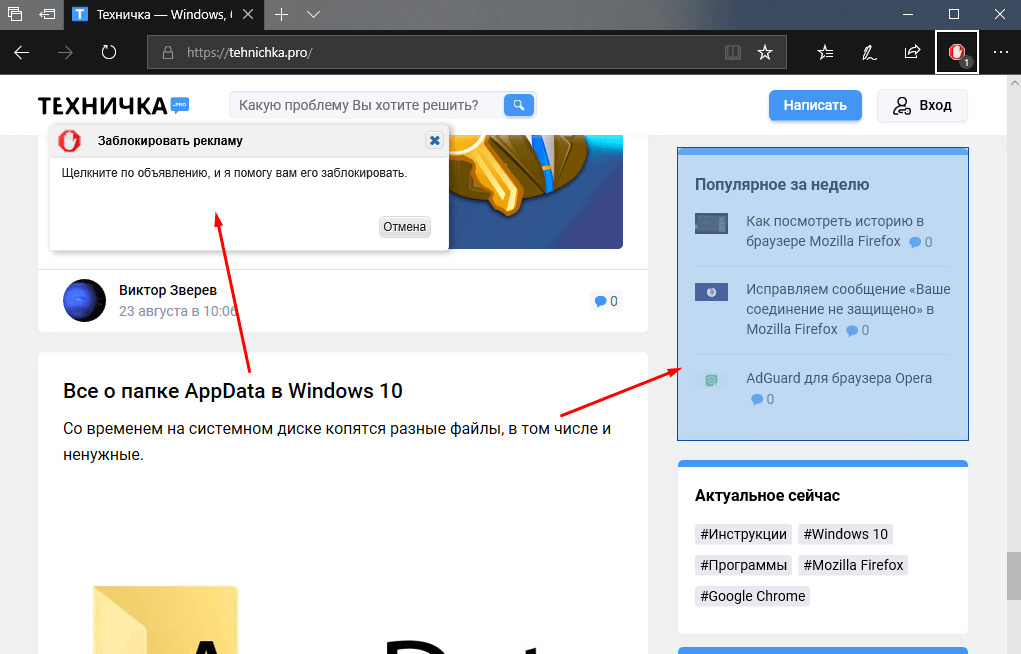
Task: Click the blue search magnifier button
Action: click(x=519, y=105)
